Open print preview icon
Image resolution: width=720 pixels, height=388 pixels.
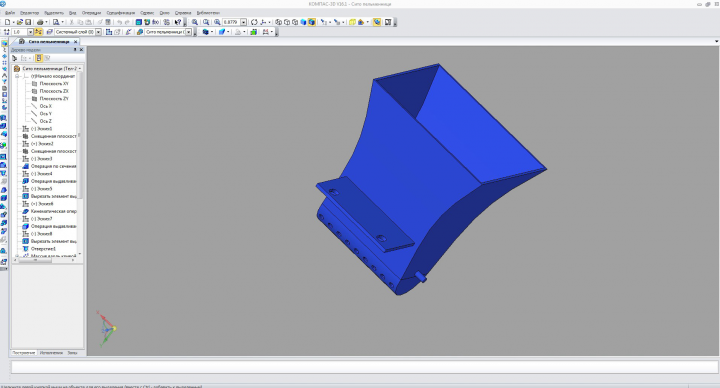56,22
